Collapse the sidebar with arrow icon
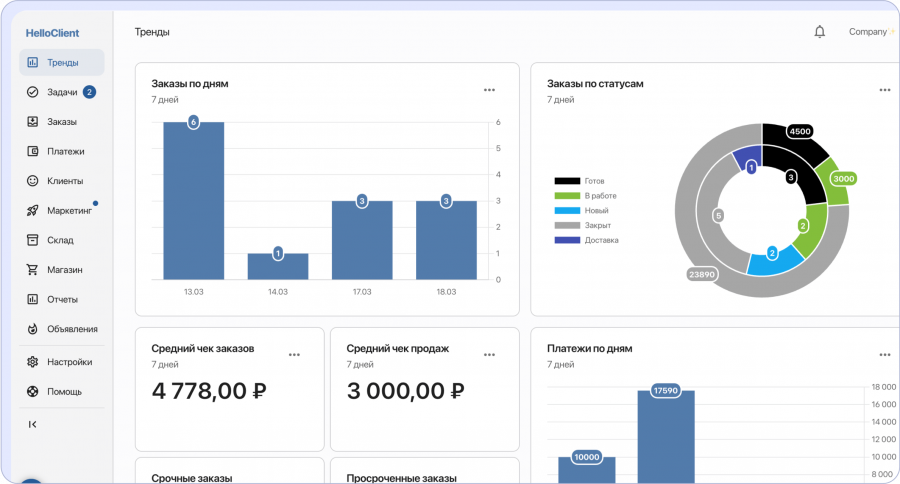The image size is (900, 484). [x=32, y=424]
